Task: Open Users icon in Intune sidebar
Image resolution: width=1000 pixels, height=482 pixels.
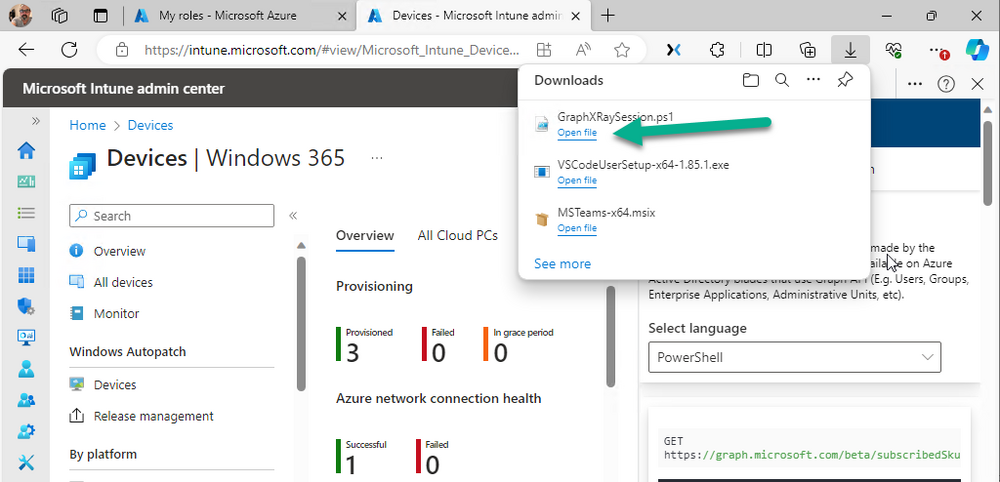Action: (26, 369)
